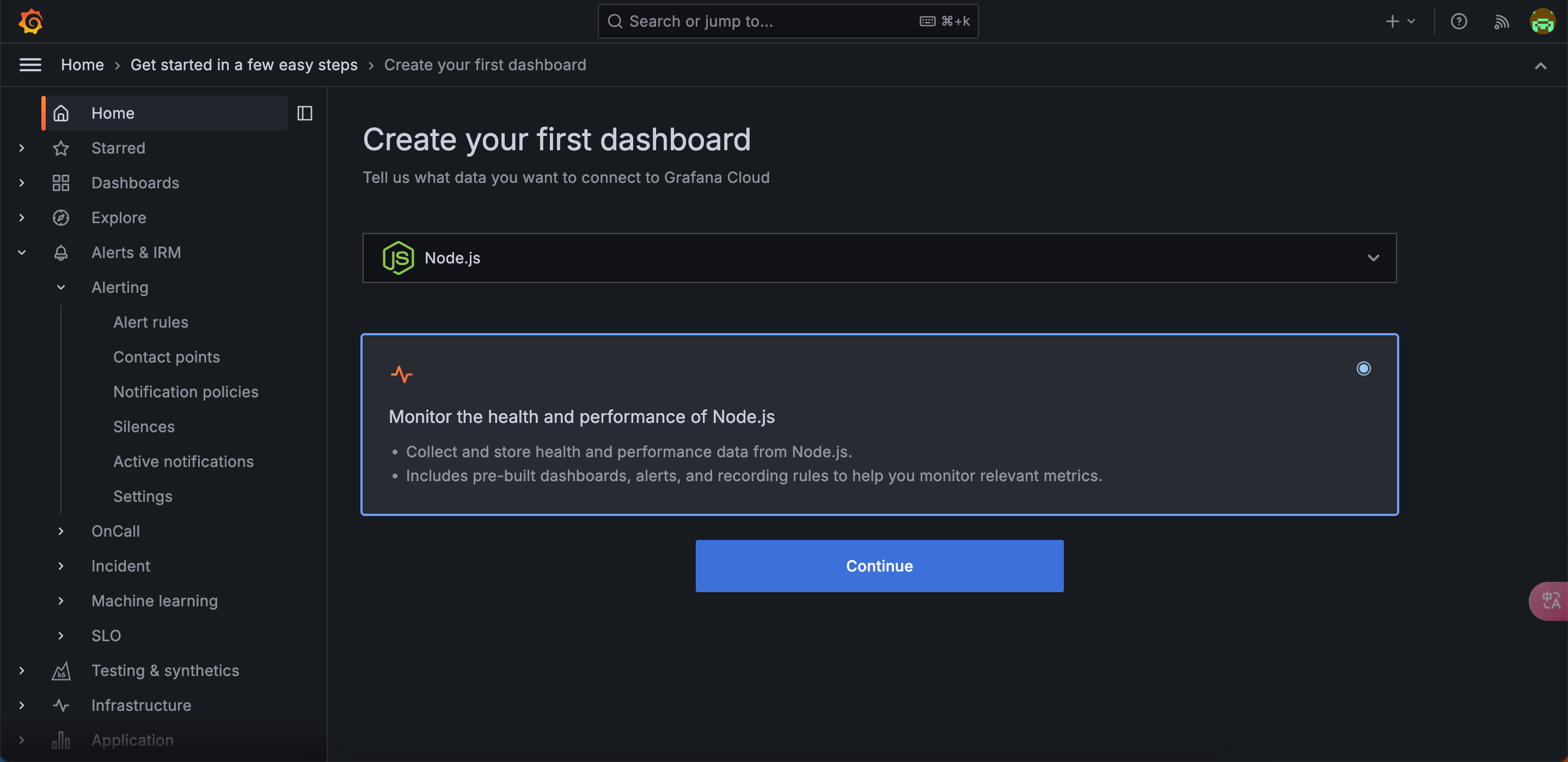
Task: Click the Notification policies menu item
Action: [x=186, y=391]
